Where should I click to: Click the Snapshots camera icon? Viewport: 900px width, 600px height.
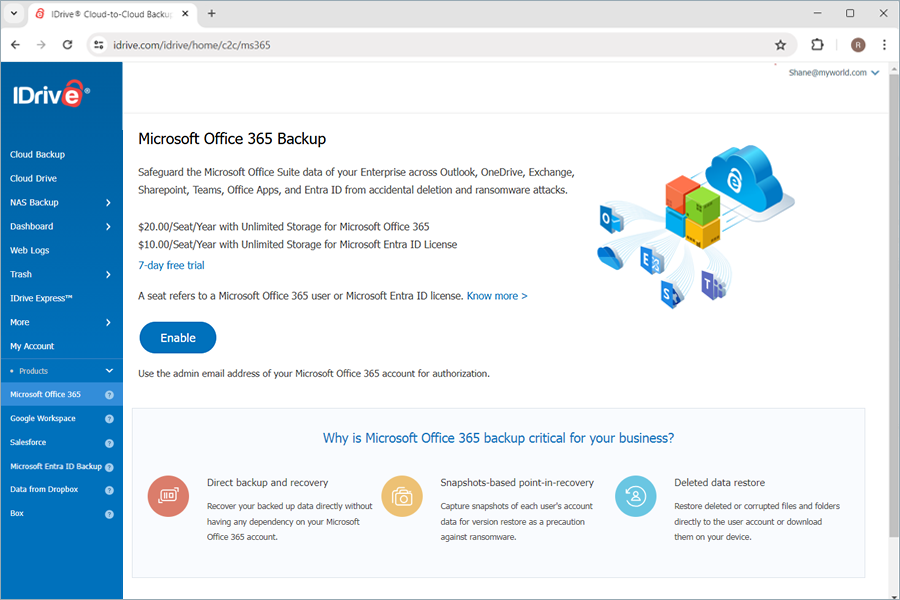pos(402,496)
